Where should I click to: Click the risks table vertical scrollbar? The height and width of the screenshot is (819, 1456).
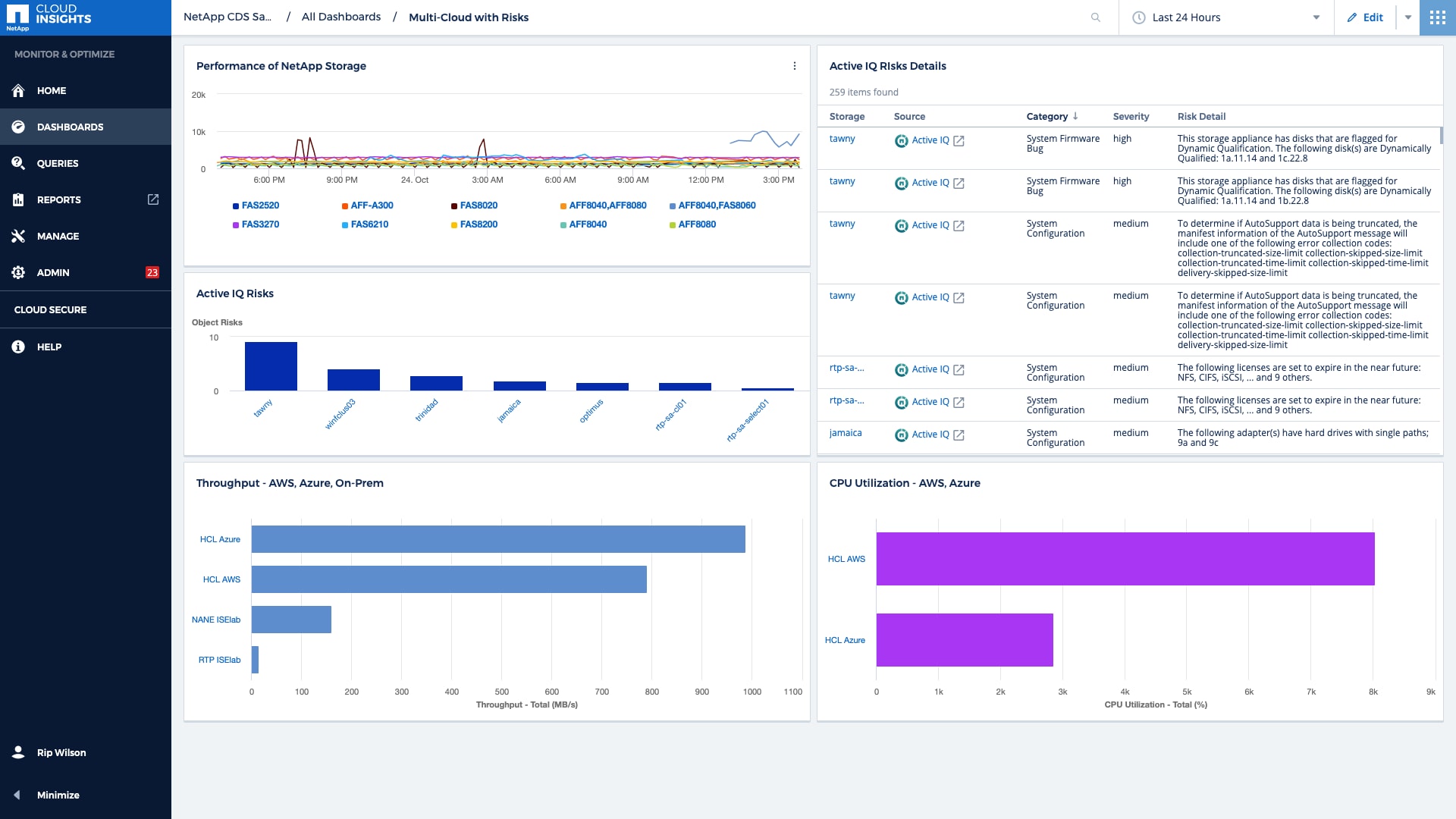pyautogui.click(x=1441, y=136)
